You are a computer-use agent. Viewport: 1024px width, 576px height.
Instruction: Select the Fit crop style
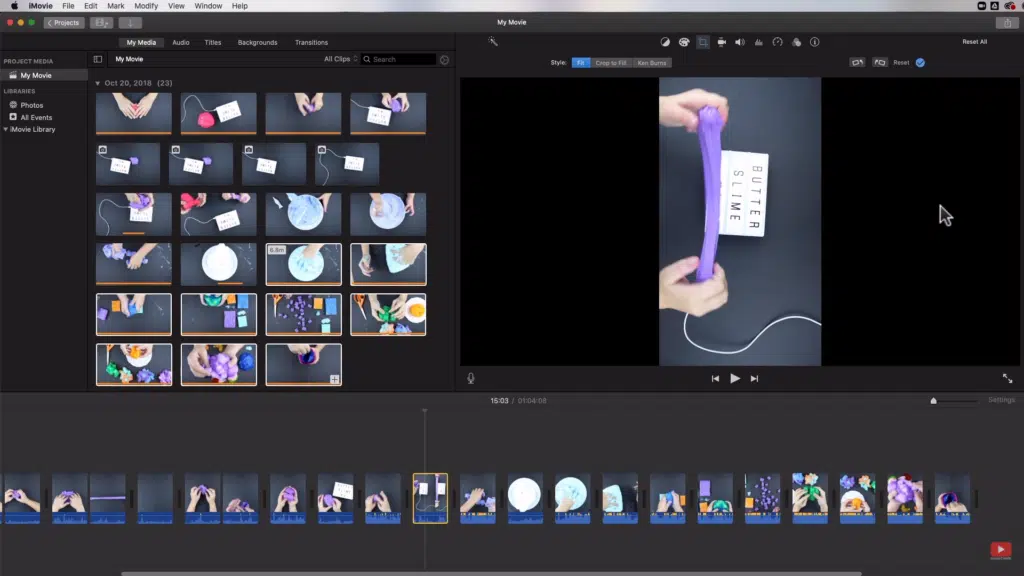tap(580, 63)
